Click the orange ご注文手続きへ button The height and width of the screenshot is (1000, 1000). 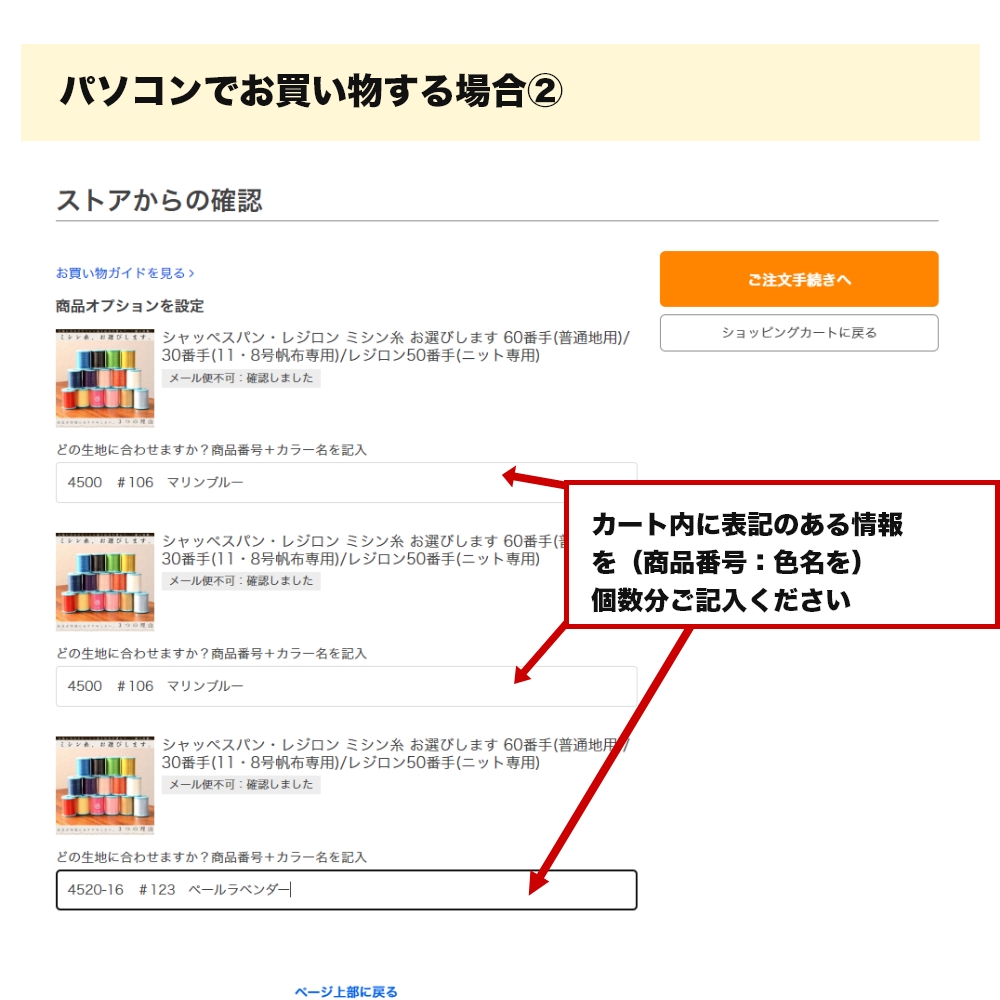pyautogui.click(x=798, y=279)
